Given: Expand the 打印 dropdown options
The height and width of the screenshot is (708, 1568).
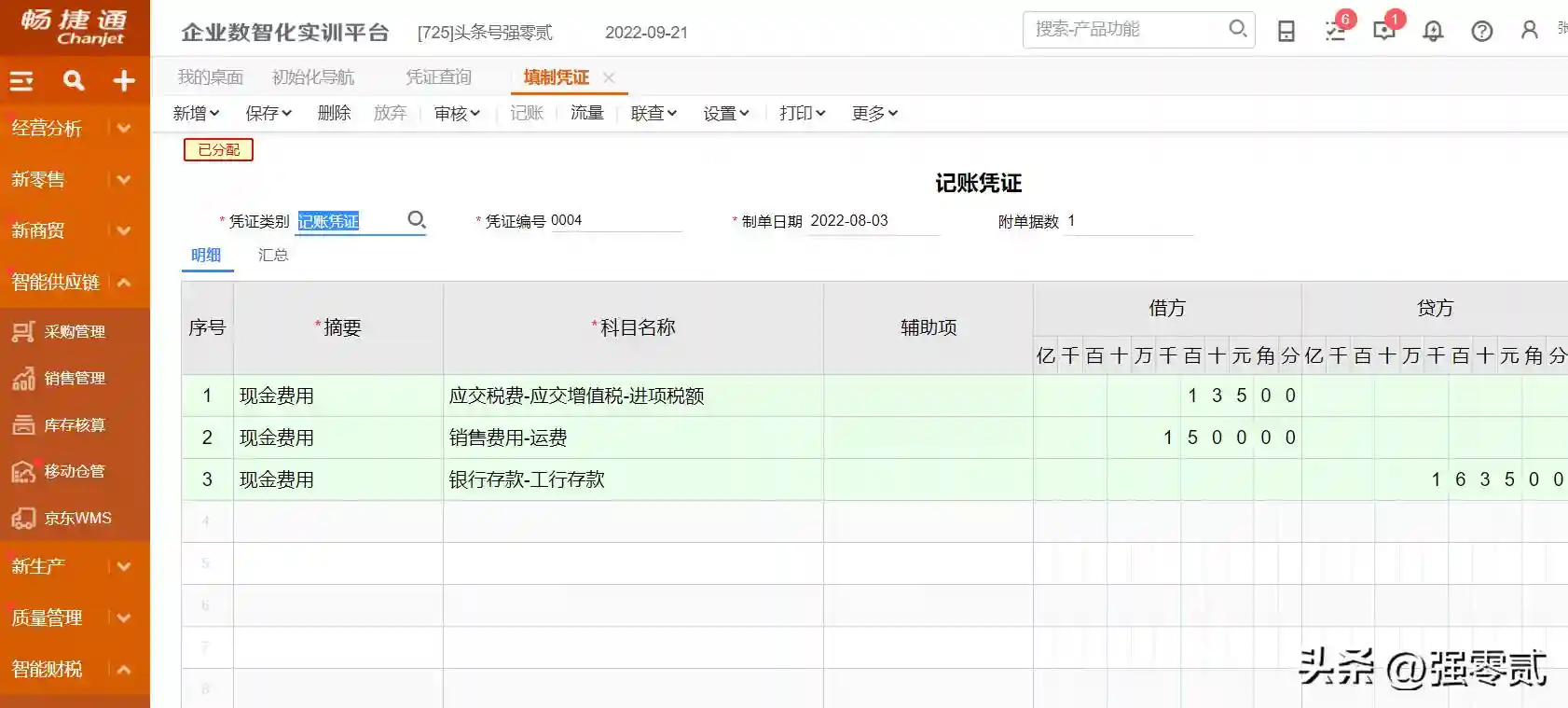Looking at the screenshot, I should 802,113.
